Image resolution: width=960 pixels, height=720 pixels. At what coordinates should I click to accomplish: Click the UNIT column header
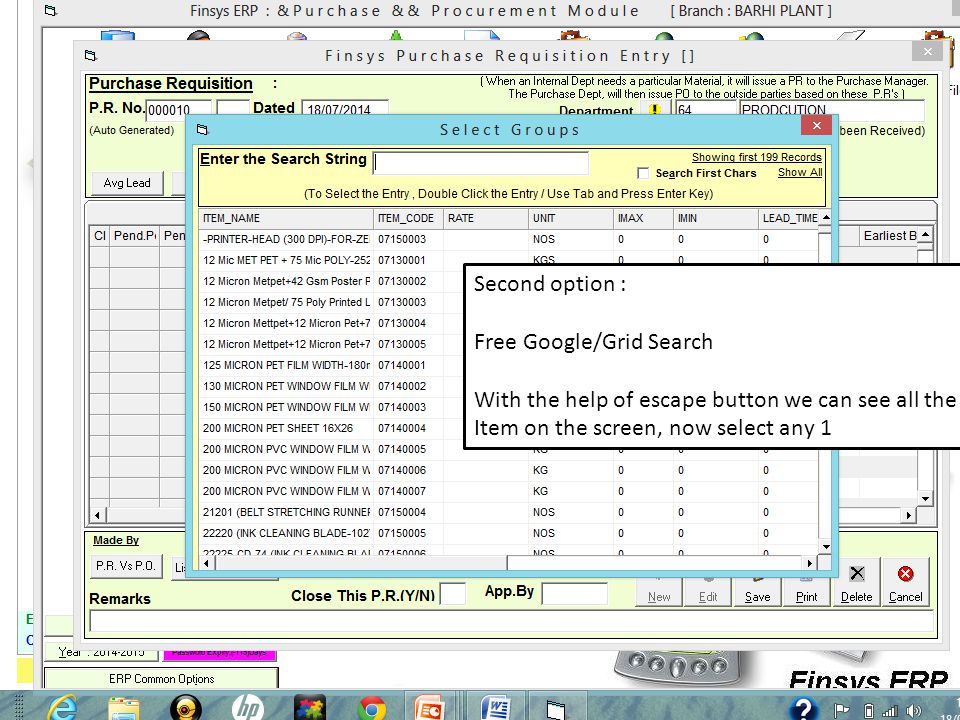coord(571,219)
